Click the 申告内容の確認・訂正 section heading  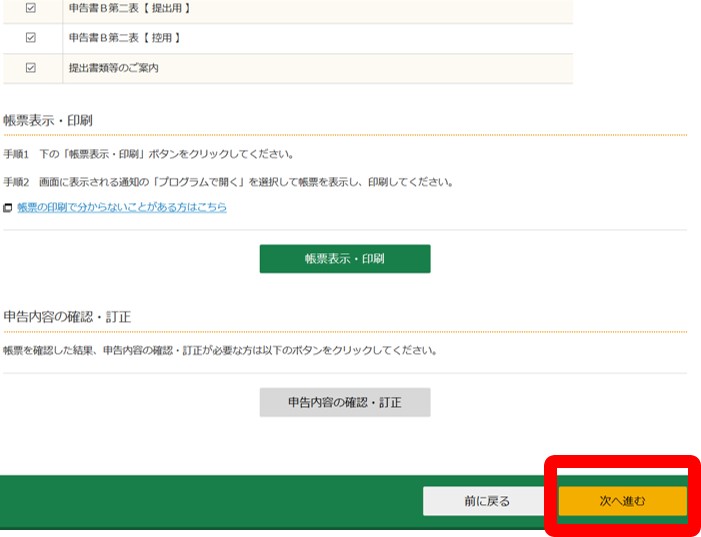pos(67,317)
